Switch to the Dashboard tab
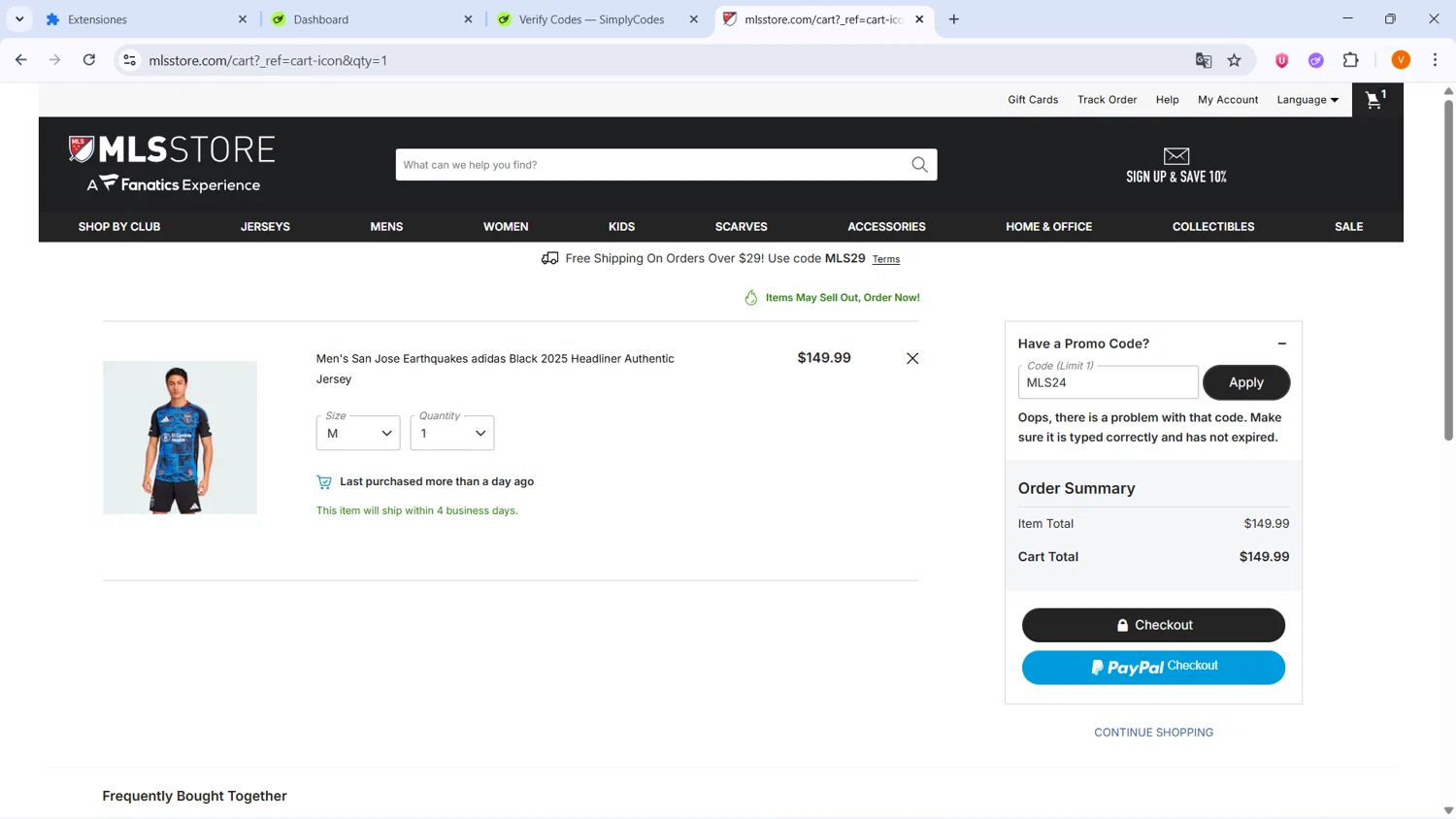The image size is (1456, 819). point(372,19)
